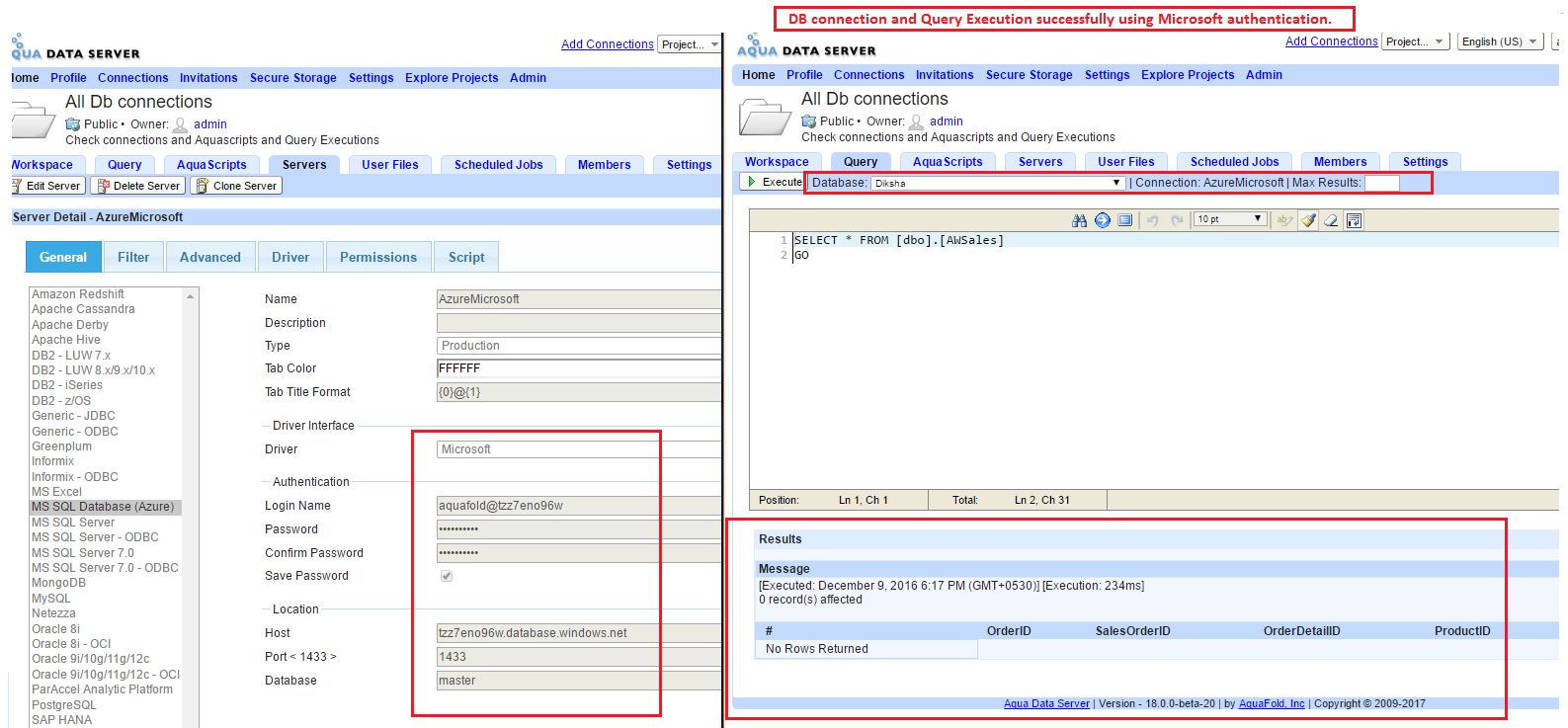This screenshot has width=1568, height=728.
Task: Select MongoDB in server type list
Action: 58,583
